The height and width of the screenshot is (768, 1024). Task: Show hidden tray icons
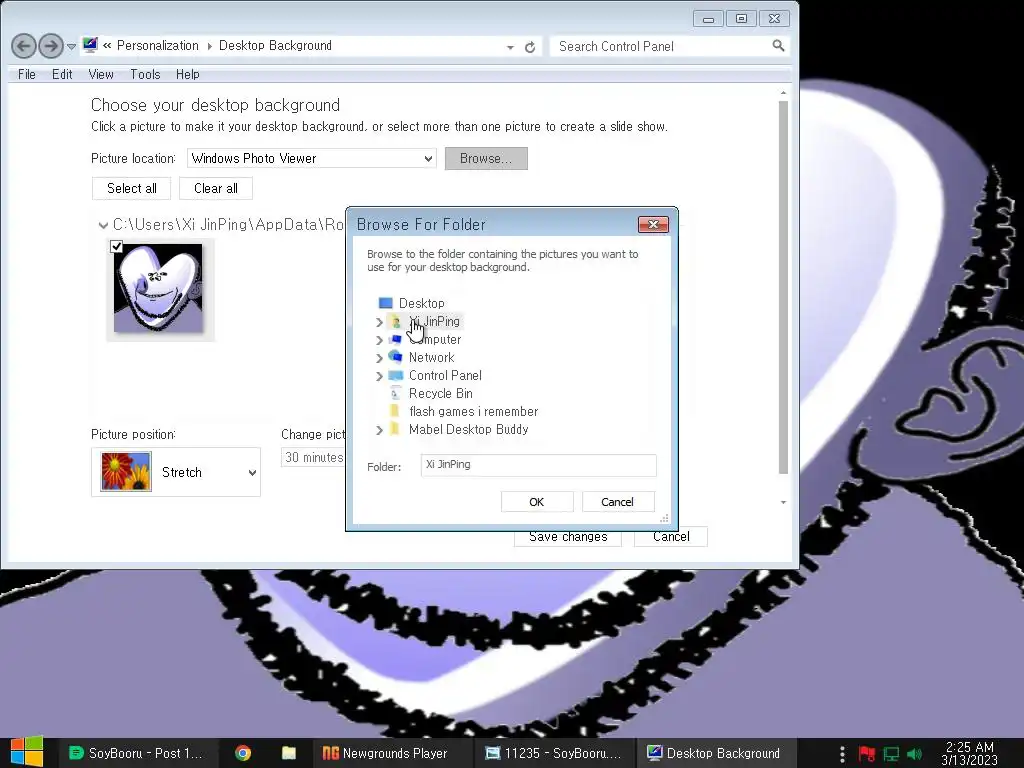[x=842, y=754]
